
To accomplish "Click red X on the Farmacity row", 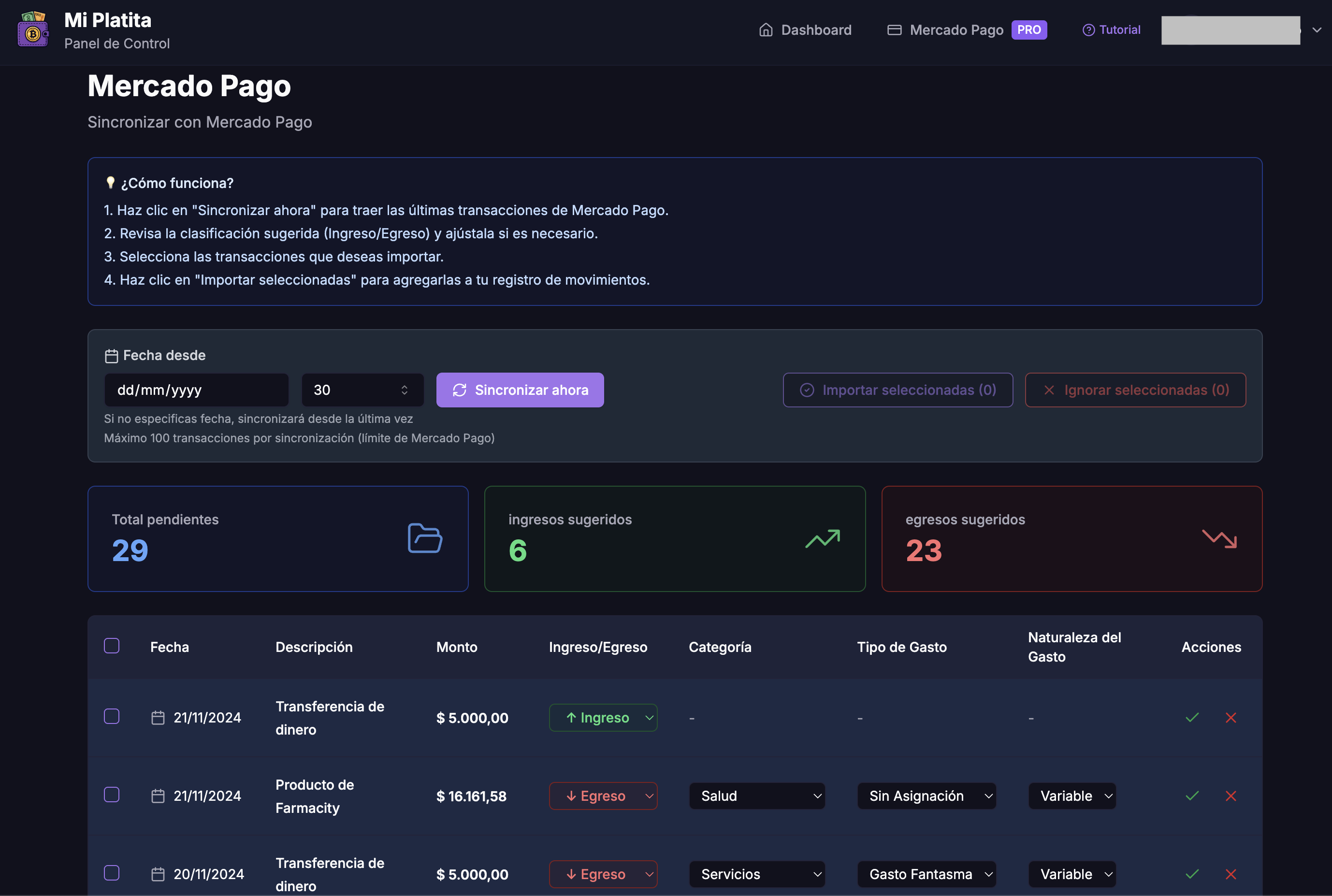I will [x=1231, y=796].
